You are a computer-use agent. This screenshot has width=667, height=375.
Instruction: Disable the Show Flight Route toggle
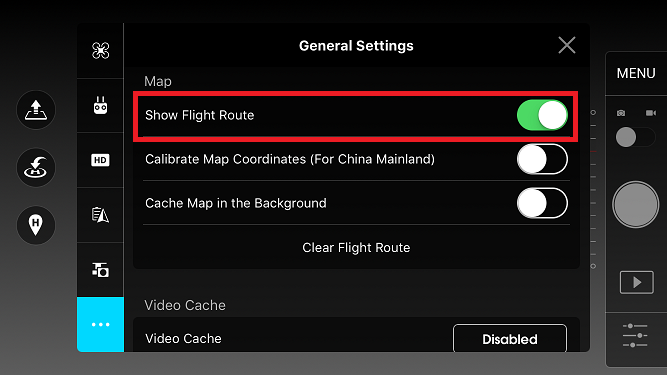coord(542,115)
